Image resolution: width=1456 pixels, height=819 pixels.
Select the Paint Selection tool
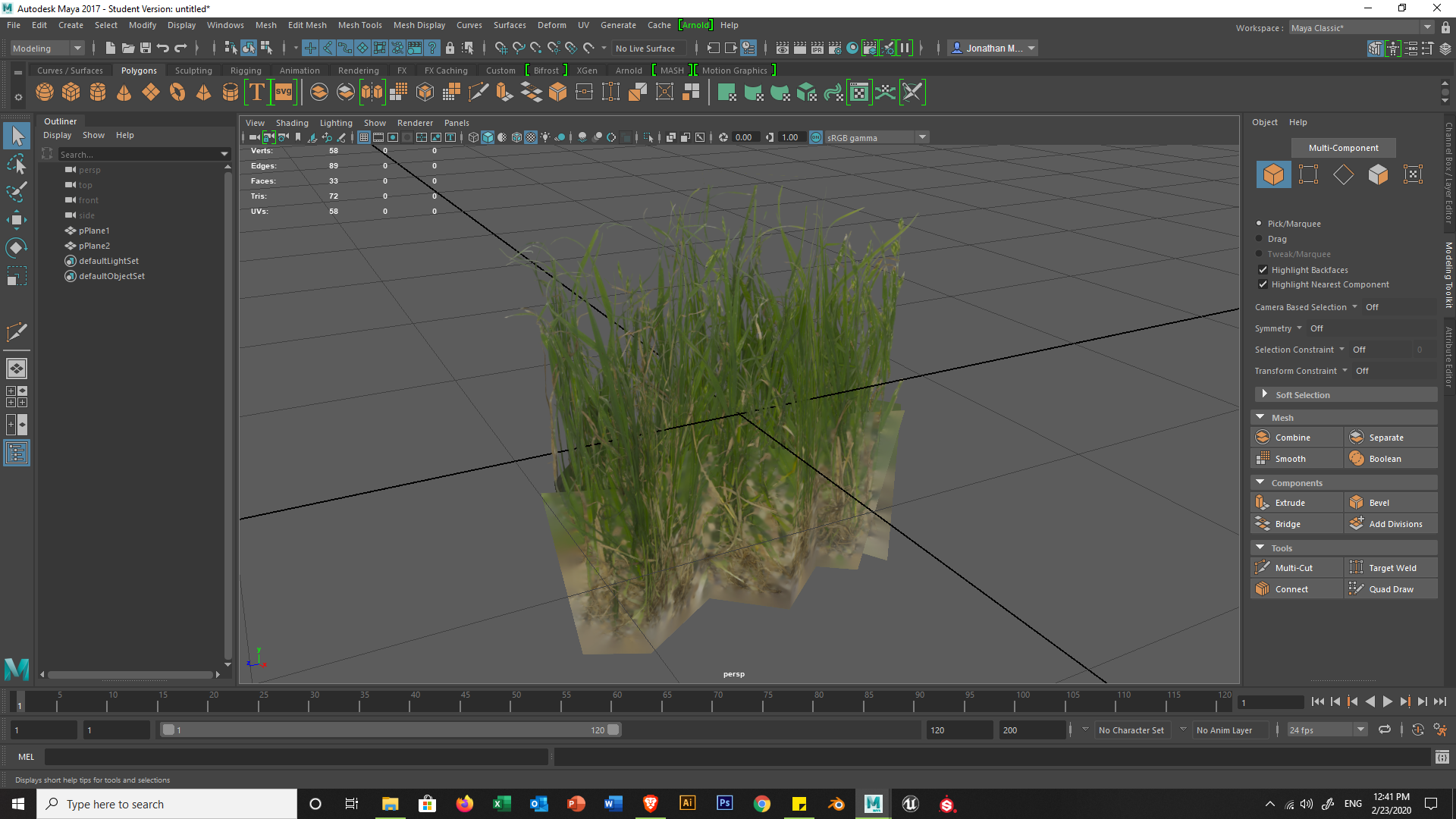click(17, 191)
